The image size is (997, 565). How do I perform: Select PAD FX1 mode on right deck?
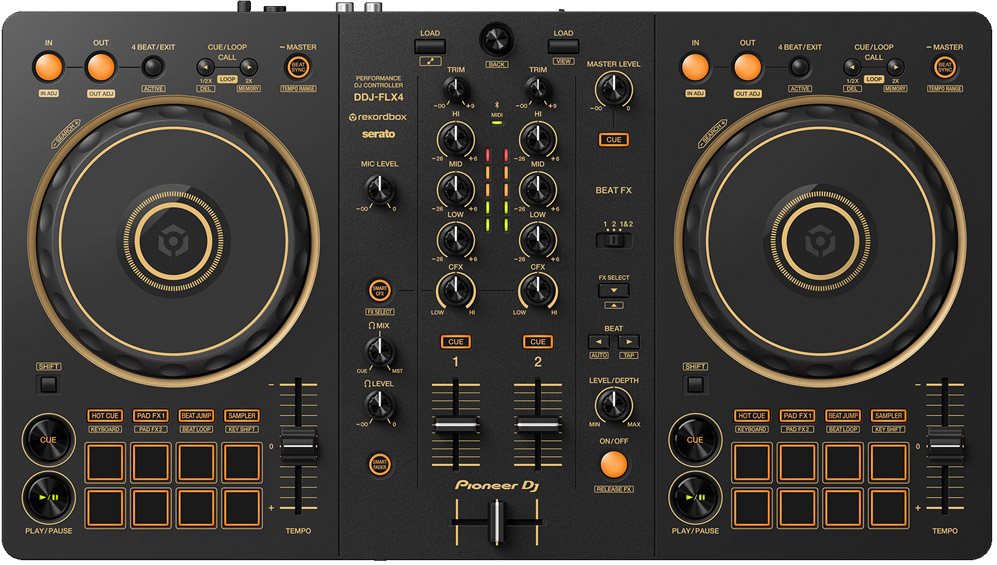(797, 416)
